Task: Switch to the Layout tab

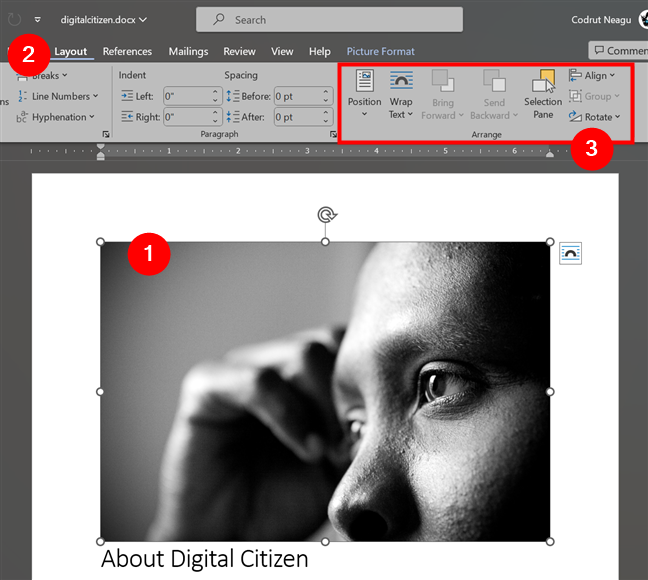Action: point(71,51)
